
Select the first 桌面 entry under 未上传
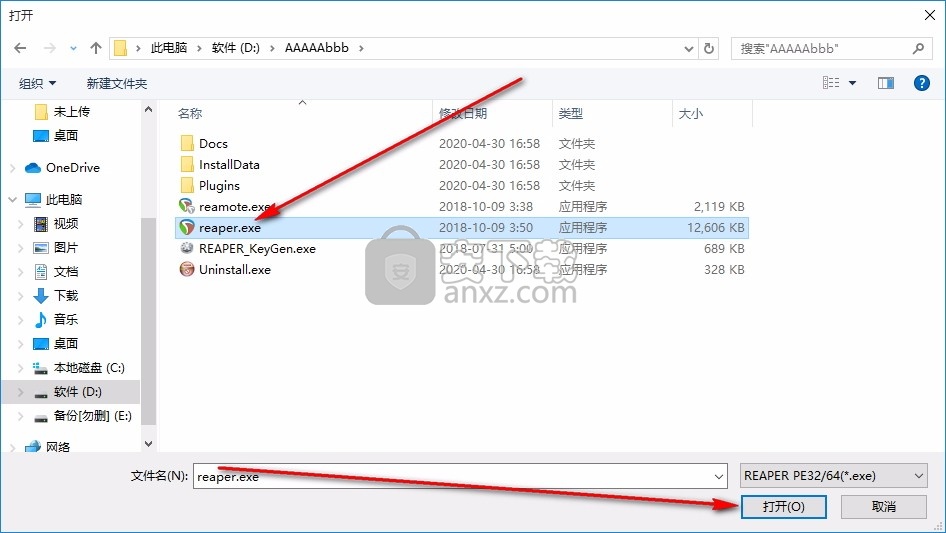coord(66,136)
